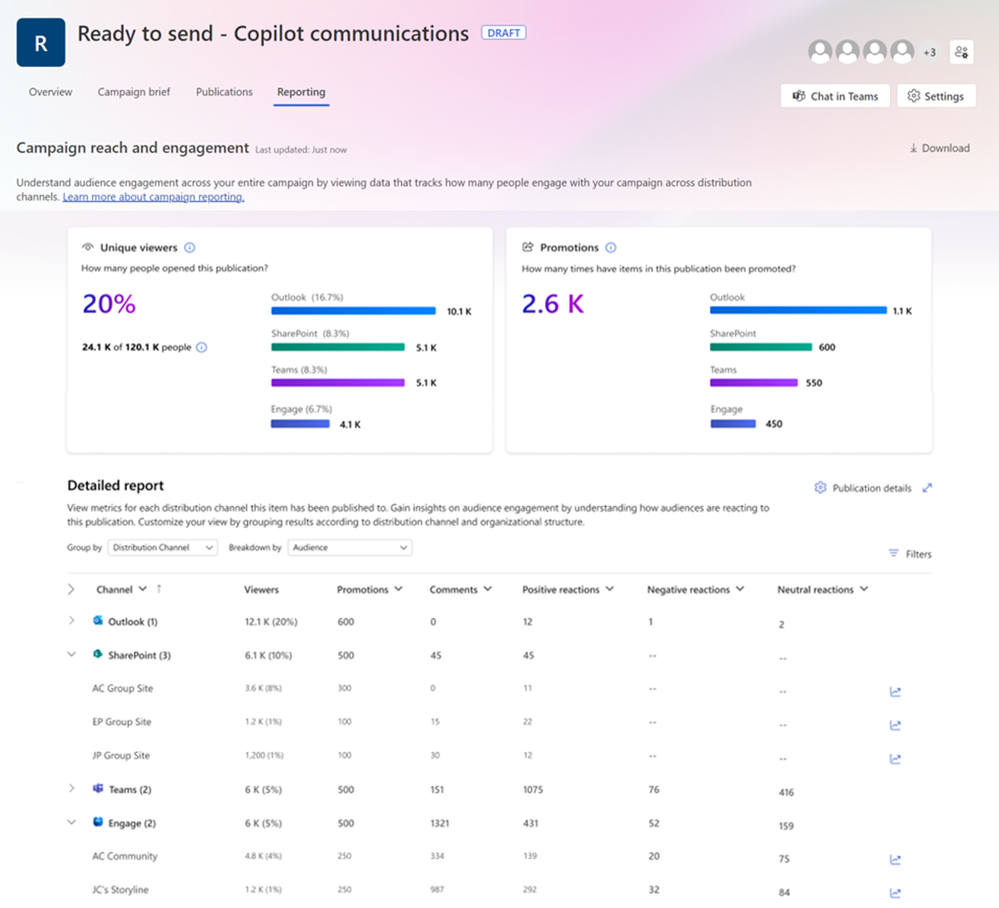This screenshot has height=908, width=999.
Task: Open analytics chart for JC's Storyline
Action: (895, 893)
